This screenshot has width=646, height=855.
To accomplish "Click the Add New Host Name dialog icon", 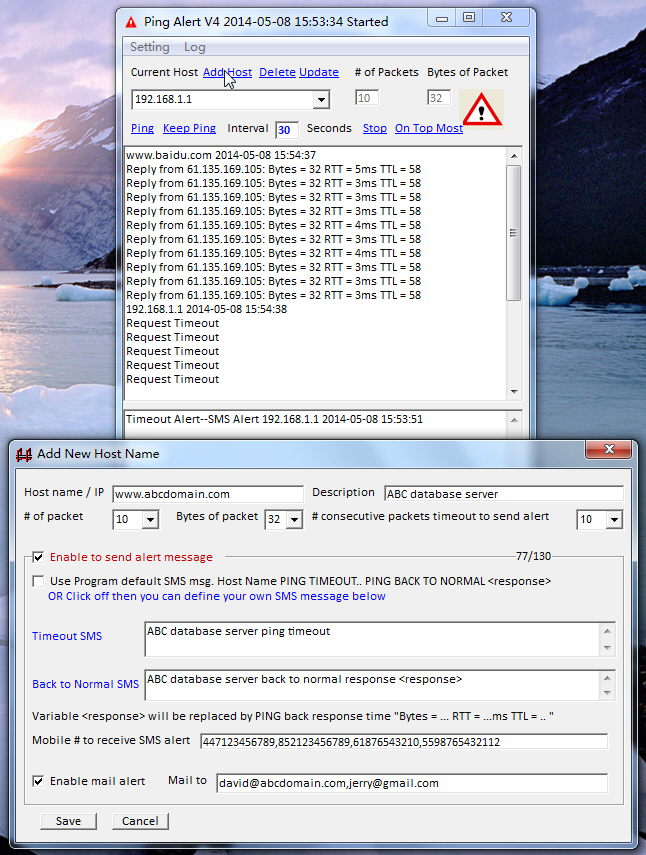I will click(x=24, y=453).
